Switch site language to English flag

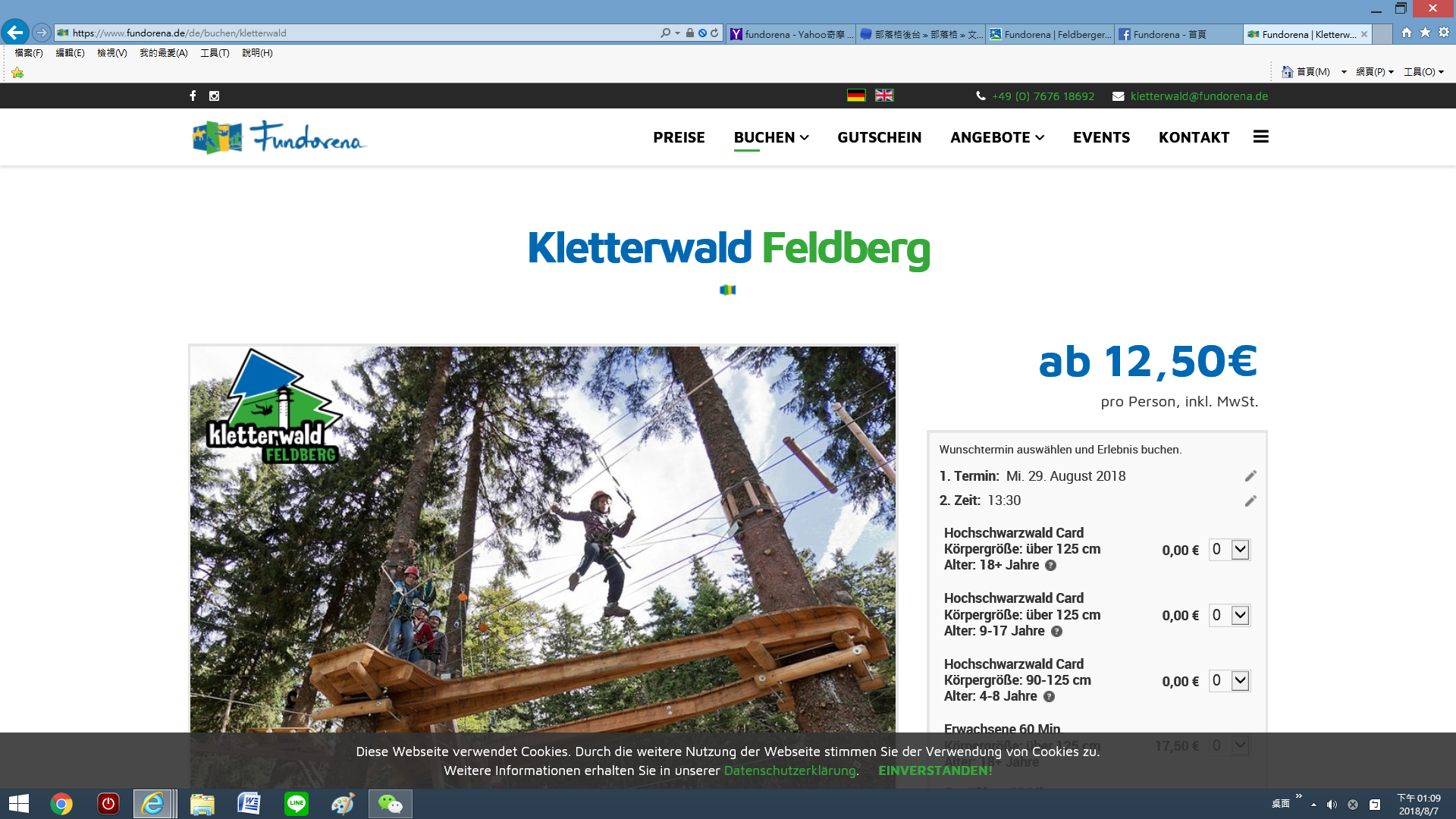click(x=884, y=96)
